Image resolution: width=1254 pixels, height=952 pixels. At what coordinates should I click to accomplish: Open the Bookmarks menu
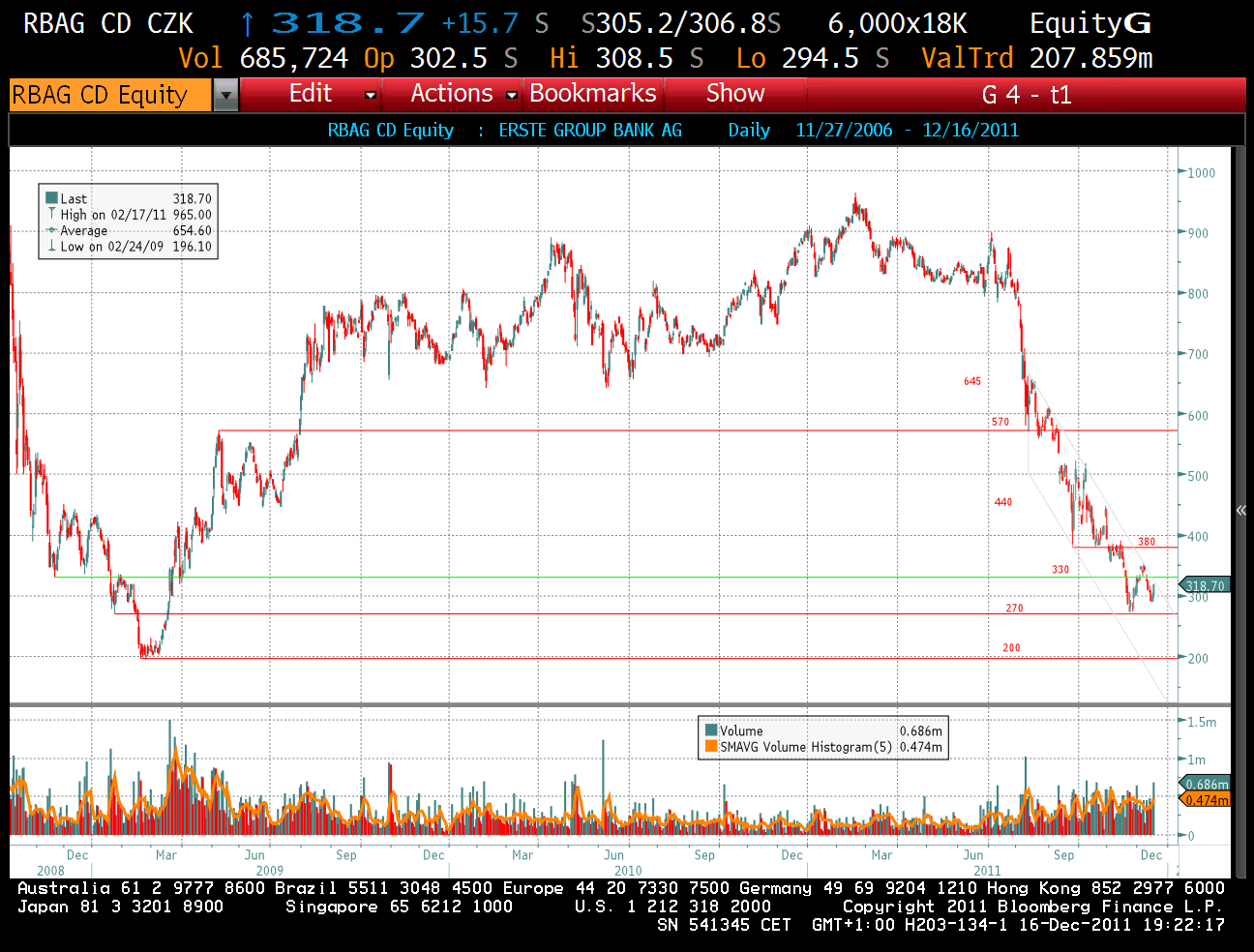pos(593,94)
